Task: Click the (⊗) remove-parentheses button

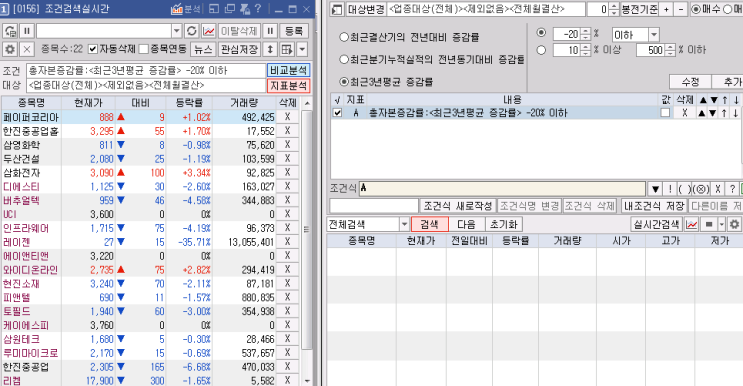Action: point(701,189)
